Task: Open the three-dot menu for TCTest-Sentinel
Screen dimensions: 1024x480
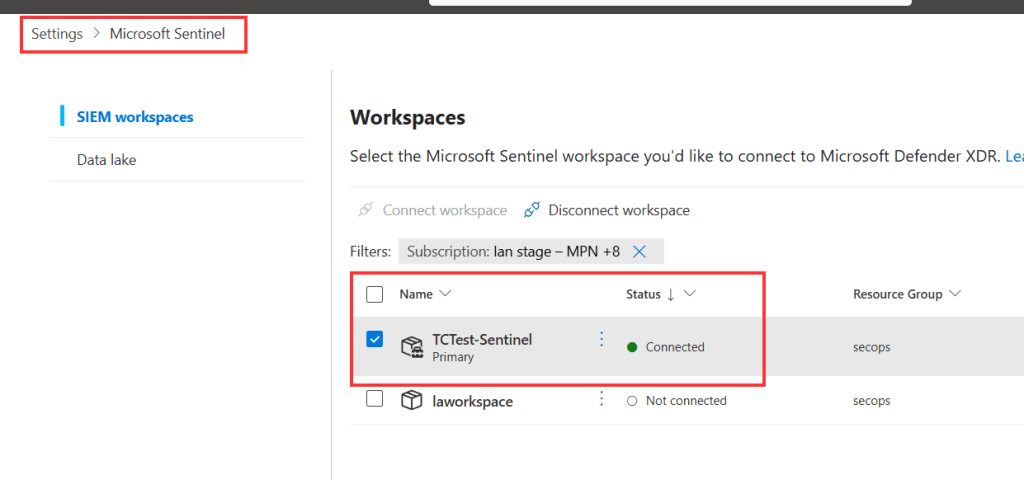Action: point(601,340)
